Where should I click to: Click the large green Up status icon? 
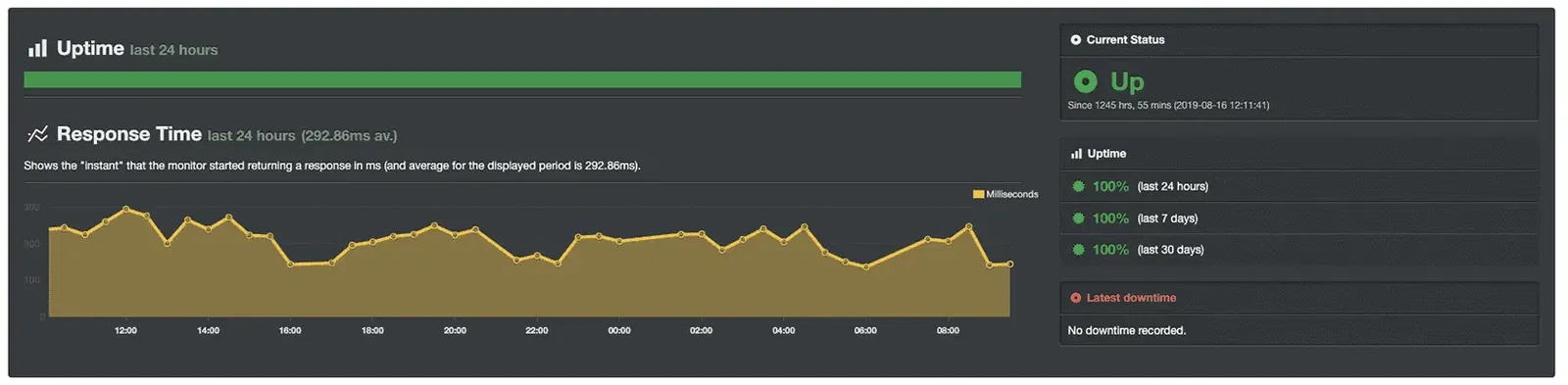tap(1085, 81)
